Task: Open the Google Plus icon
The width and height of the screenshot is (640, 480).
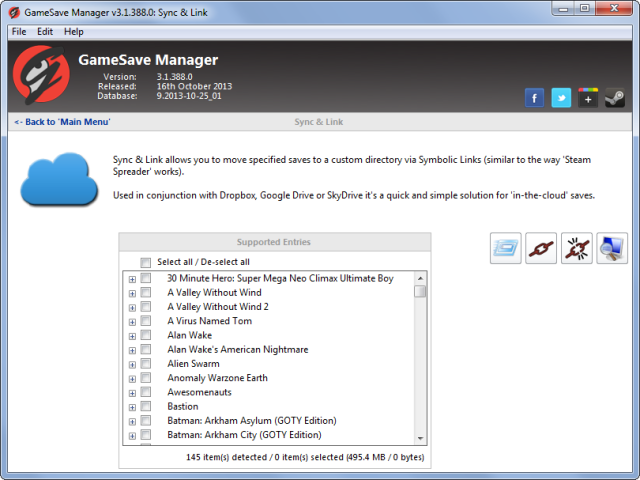Action: click(588, 98)
